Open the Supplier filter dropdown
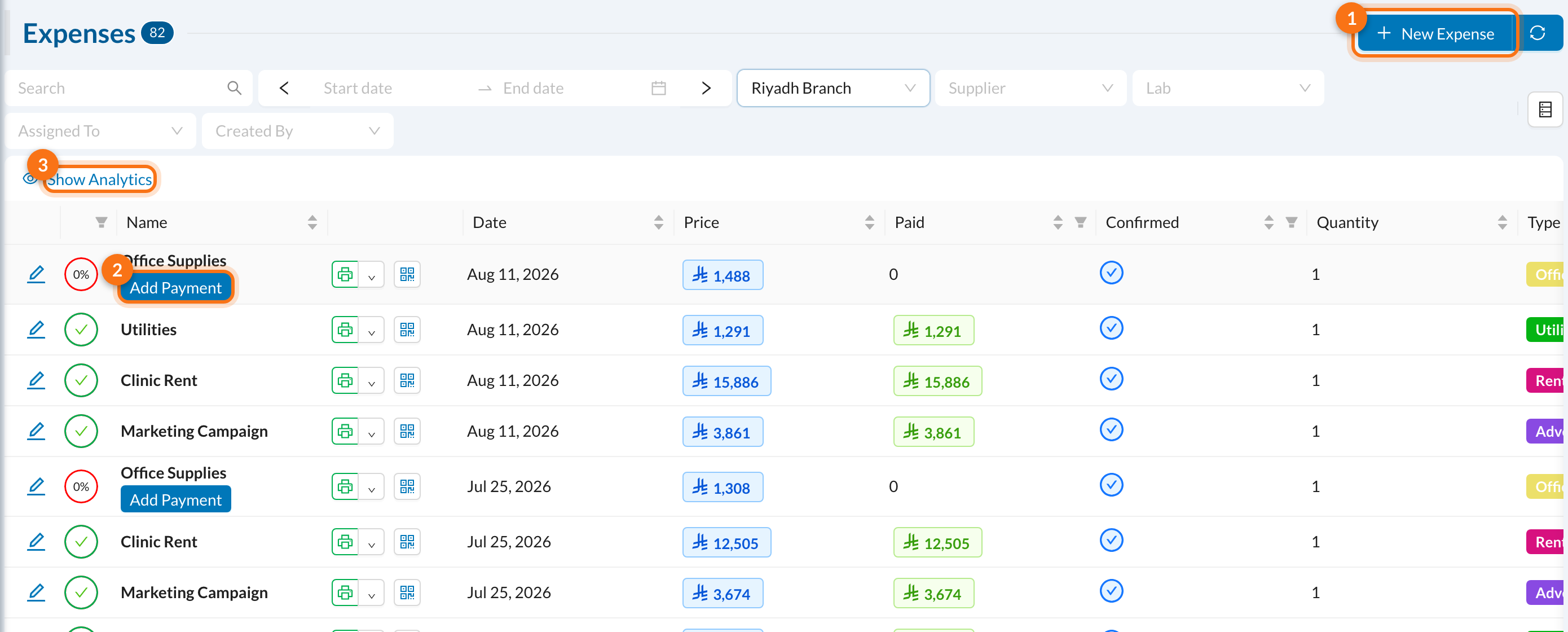Viewport: 1568px width, 632px height. (1030, 87)
